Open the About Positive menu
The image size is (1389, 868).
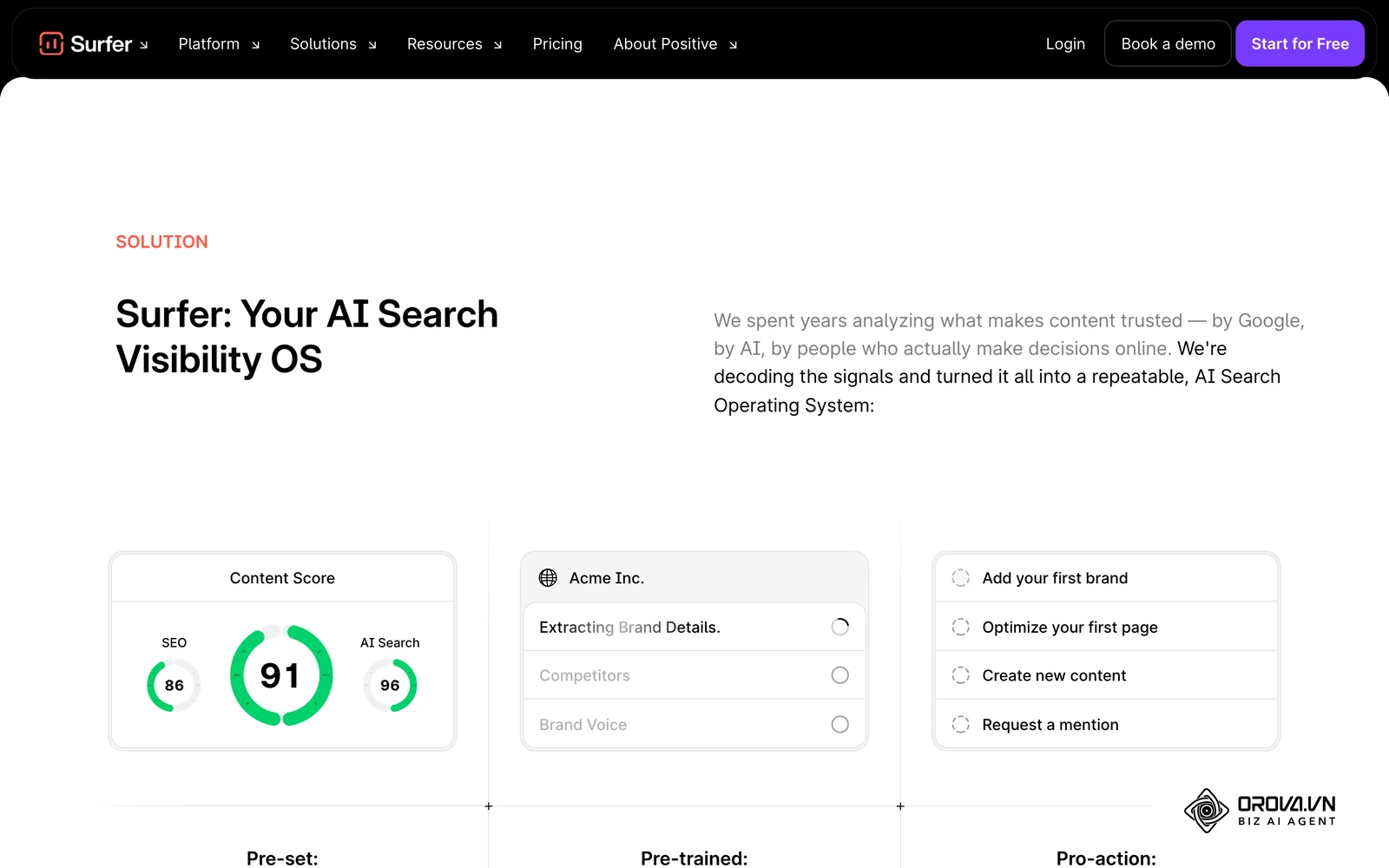click(665, 43)
